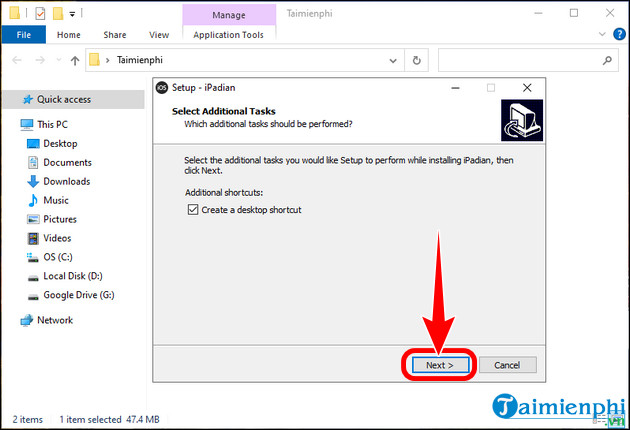Open Music folder in navigation pane

[56, 200]
